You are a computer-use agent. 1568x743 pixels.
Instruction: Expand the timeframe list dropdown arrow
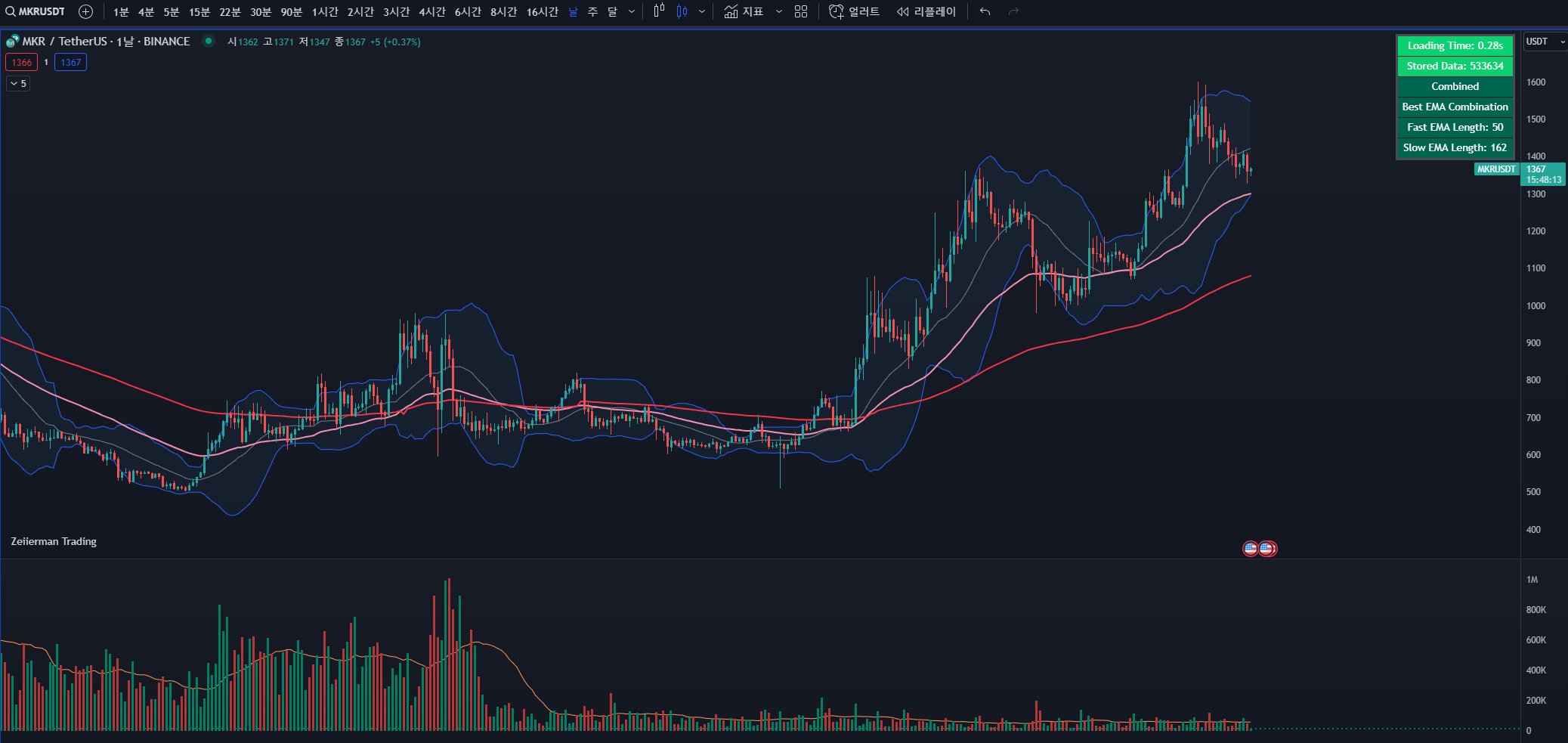point(632,11)
